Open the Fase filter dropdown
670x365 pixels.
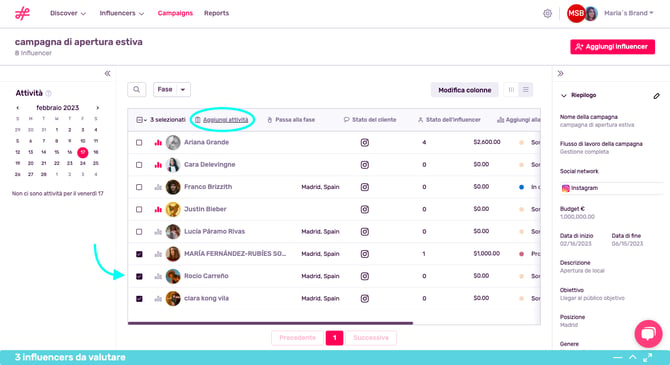(172, 90)
